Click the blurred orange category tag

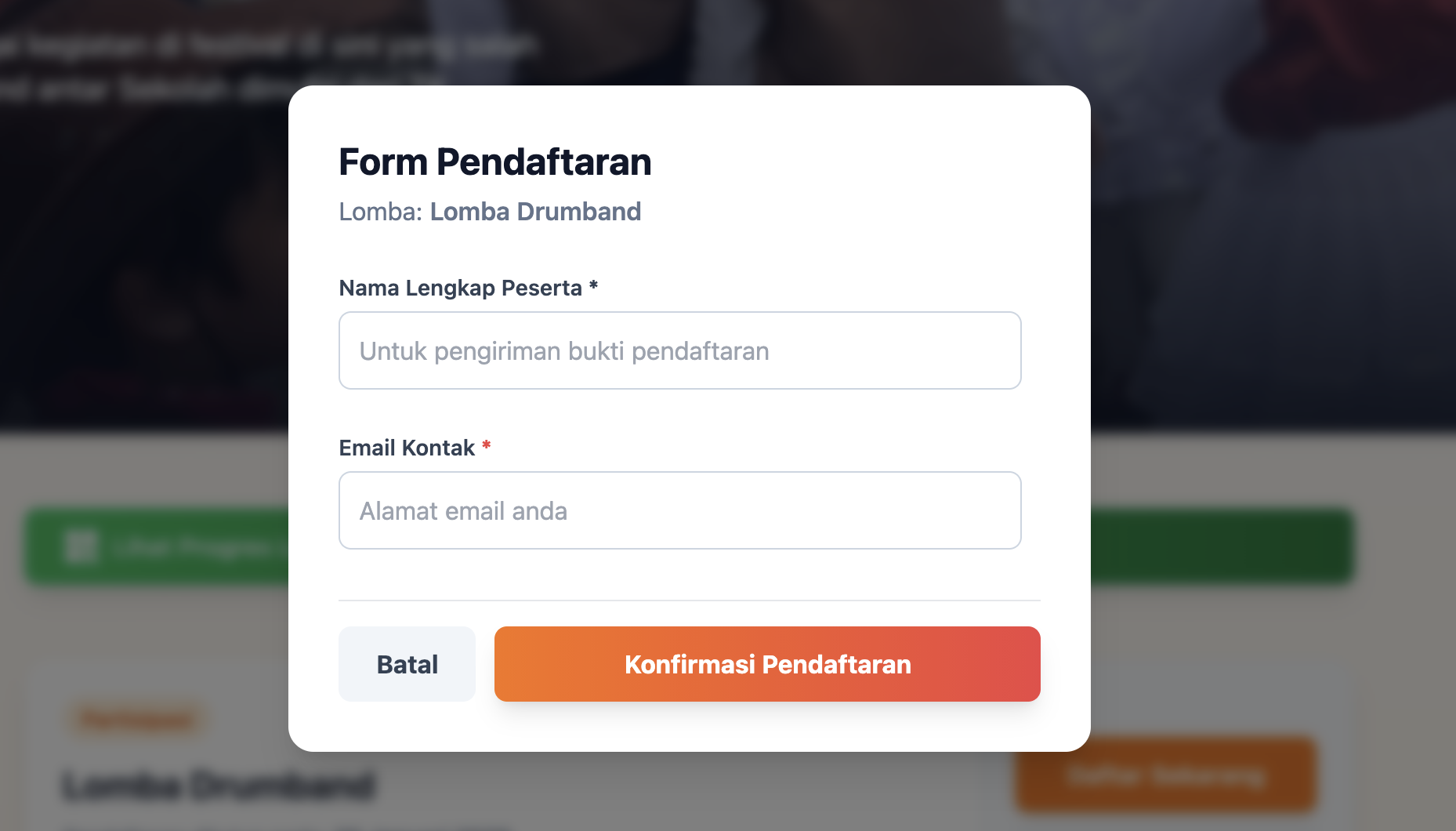pos(136,719)
